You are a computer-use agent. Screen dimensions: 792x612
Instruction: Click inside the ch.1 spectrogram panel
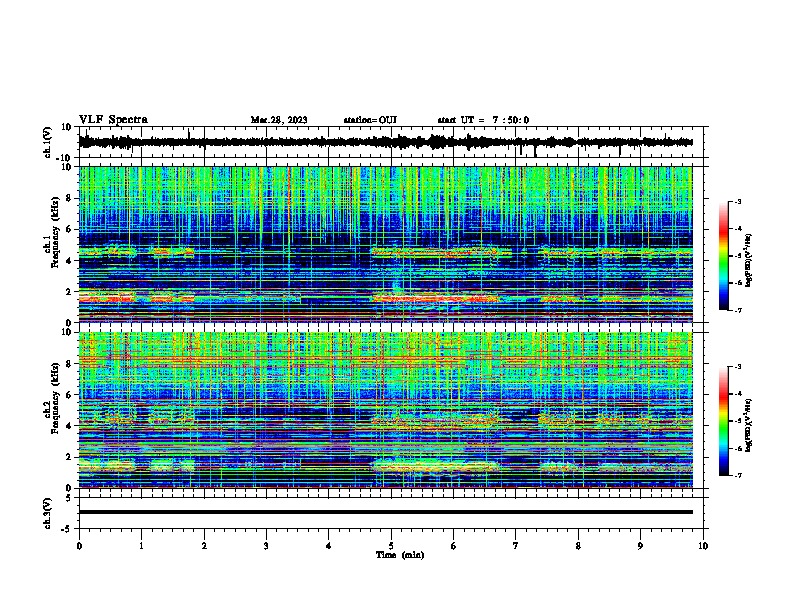tap(385, 244)
